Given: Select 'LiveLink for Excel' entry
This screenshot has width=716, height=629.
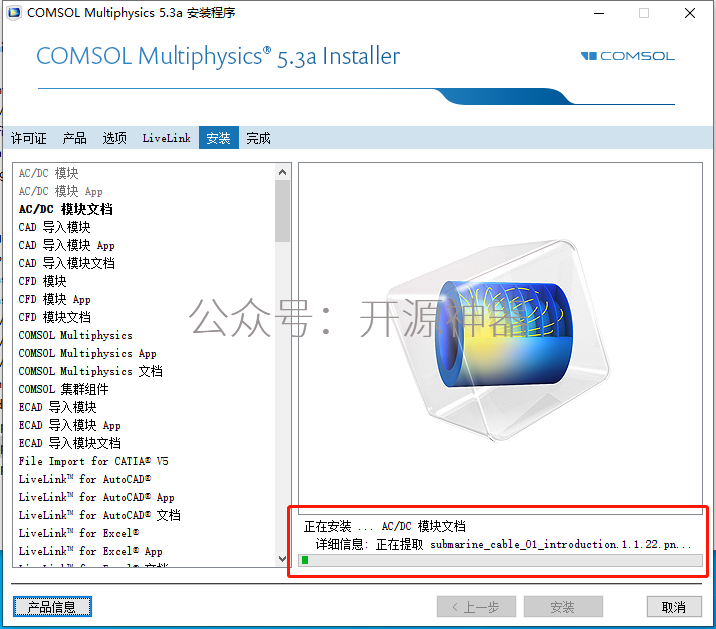Looking at the screenshot, I should [x=79, y=533].
